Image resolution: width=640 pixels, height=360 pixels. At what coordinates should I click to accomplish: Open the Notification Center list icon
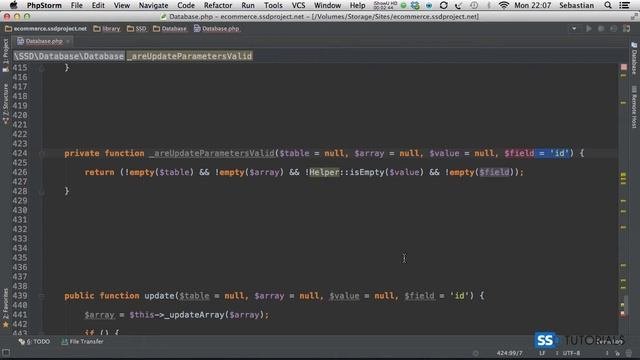point(624,5)
